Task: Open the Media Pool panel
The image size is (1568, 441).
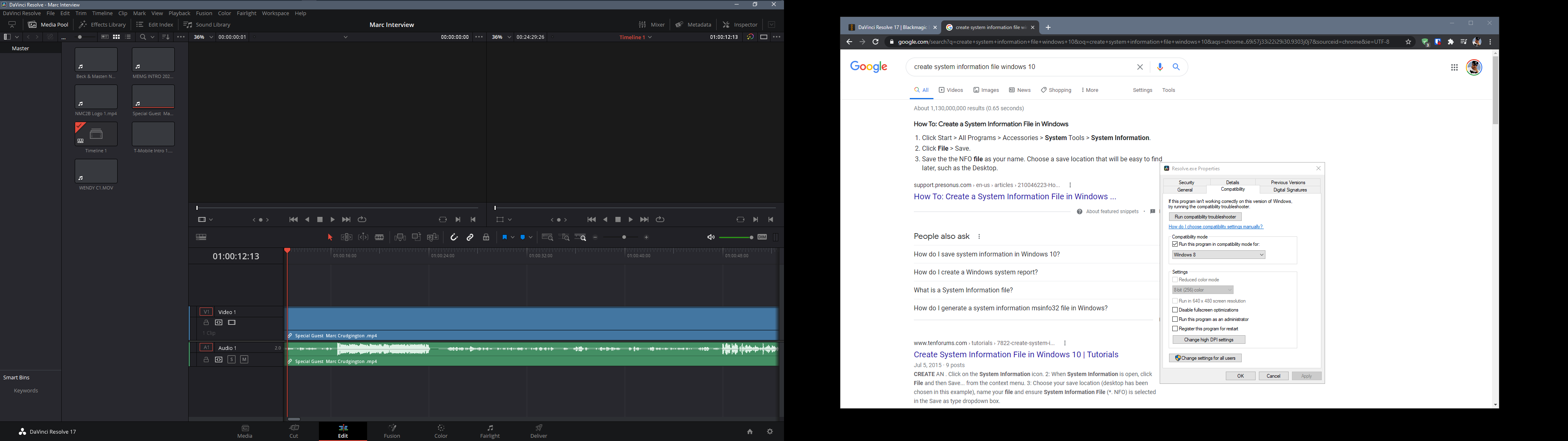Action: [48, 25]
